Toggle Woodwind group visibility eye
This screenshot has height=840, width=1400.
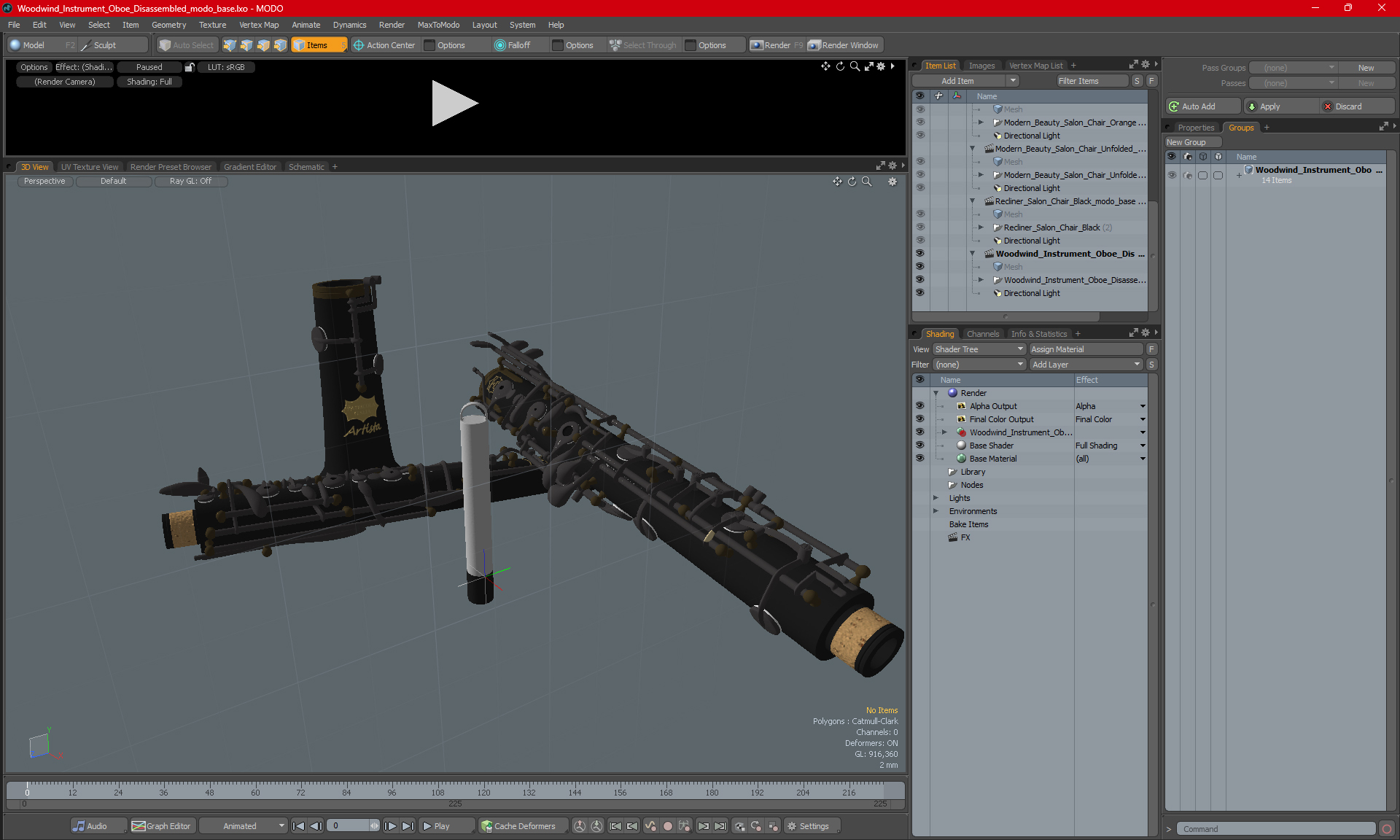[1172, 175]
